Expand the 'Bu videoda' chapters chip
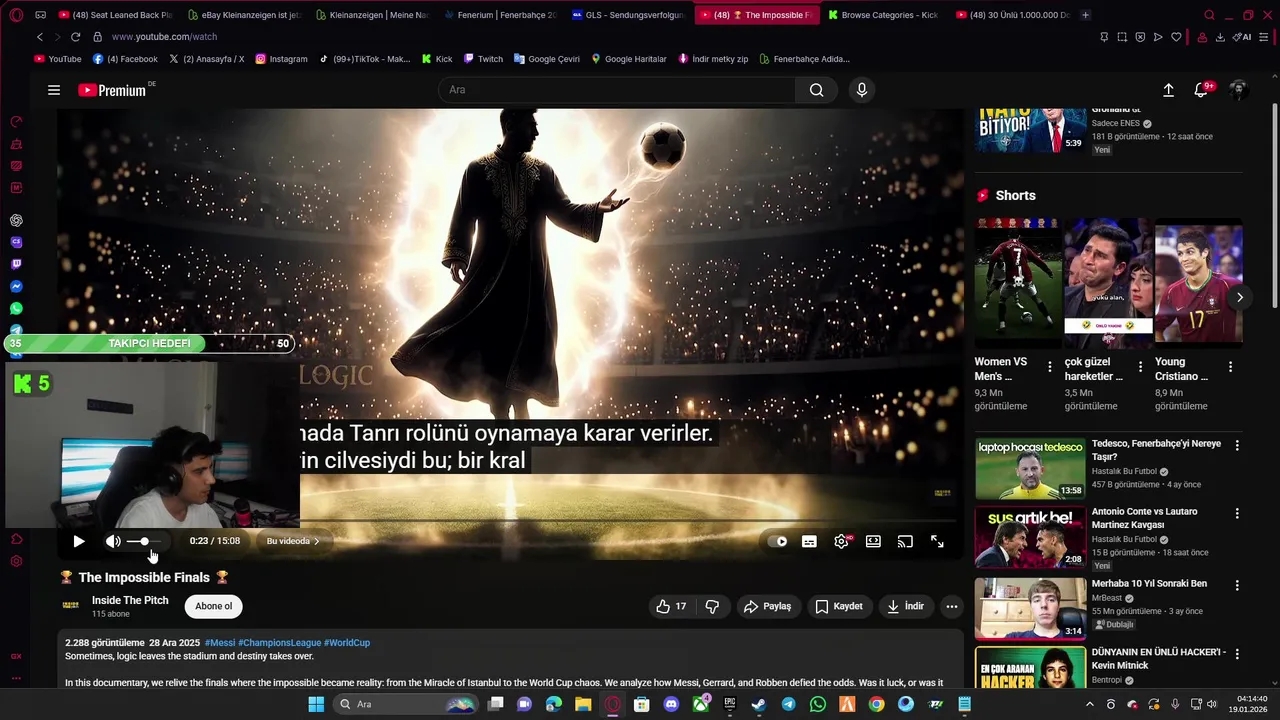 (293, 541)
